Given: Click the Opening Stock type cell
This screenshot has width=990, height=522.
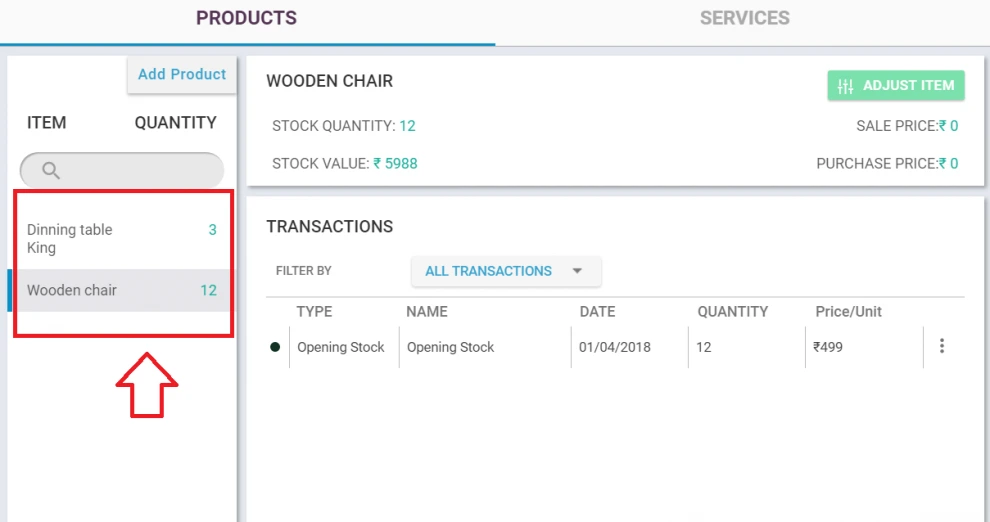Looking at the screenshot, I should [x=341, y=347].
